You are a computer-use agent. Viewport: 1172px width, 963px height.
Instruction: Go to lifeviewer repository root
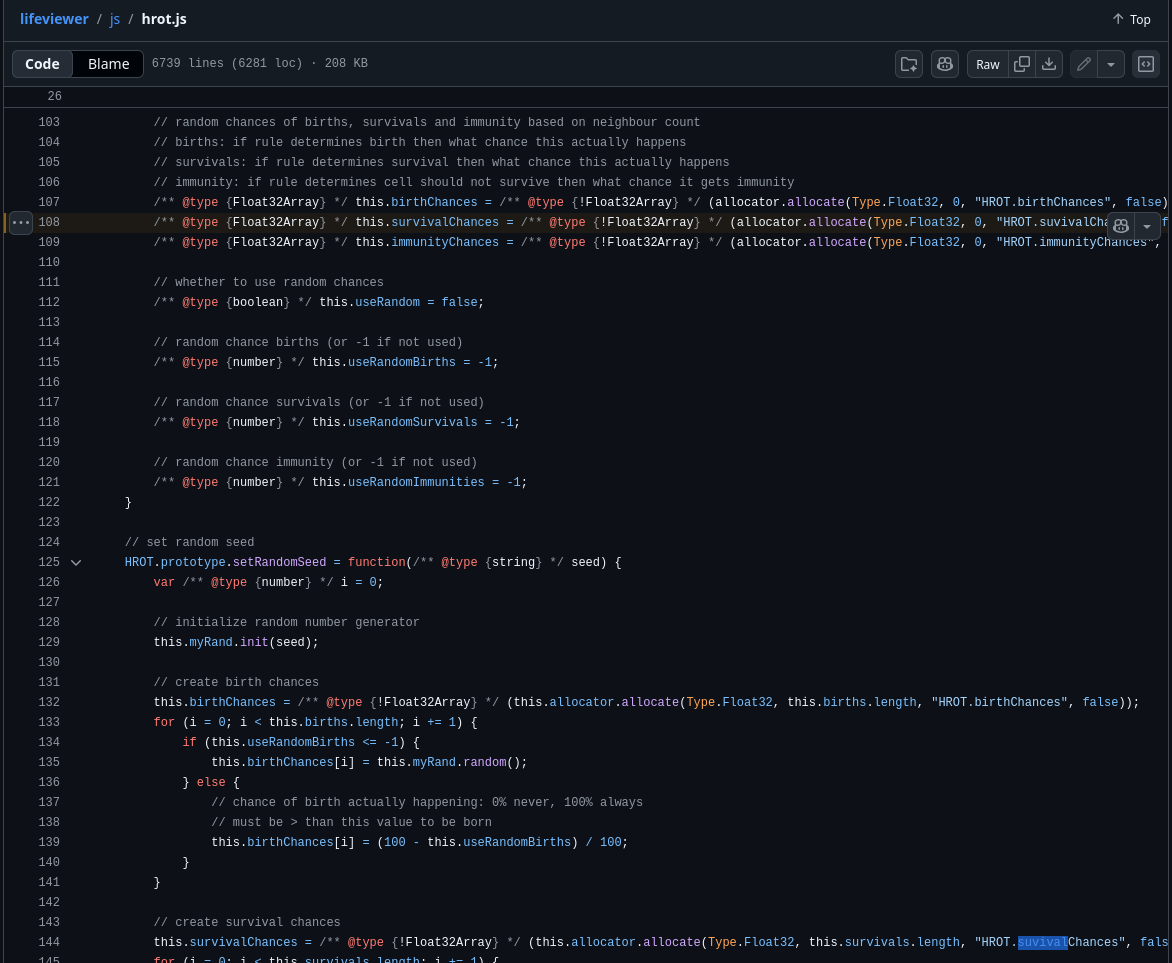pyautogui.click(x=54, y=19)
